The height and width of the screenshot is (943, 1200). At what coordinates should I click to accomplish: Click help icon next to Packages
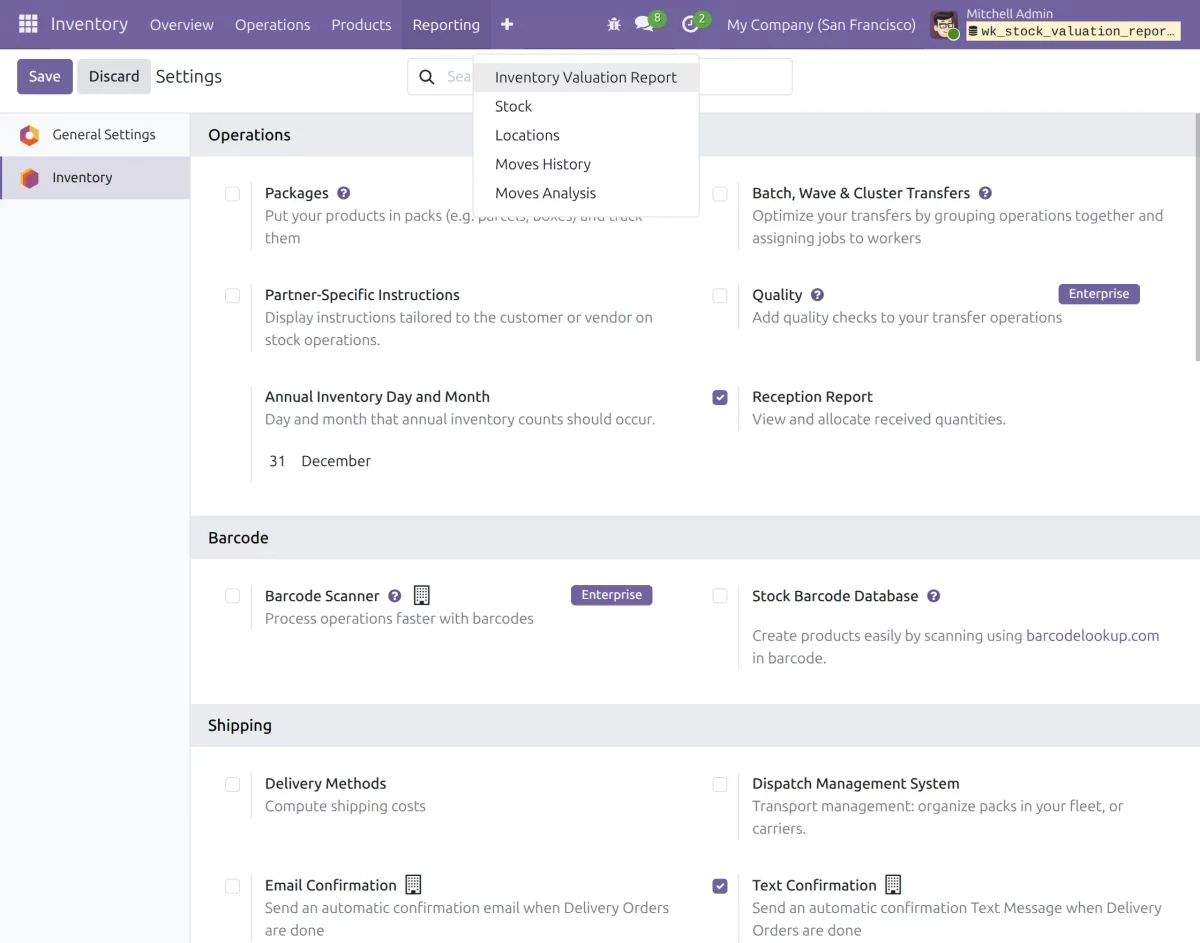[x=343, y=193]
